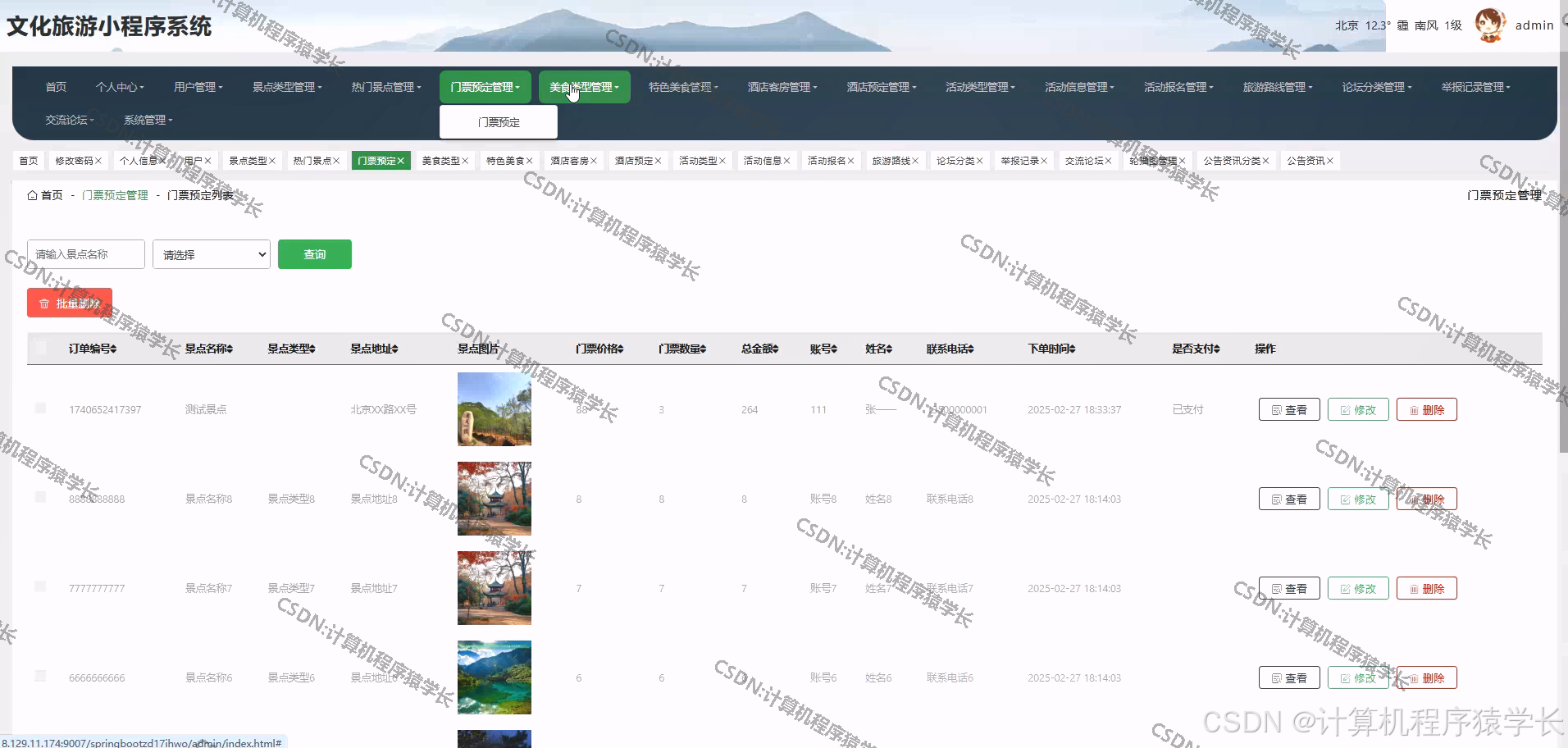The image size is (1568, 748).
Task: Click the 请输入景点名称 input field
Action: [86, 254]
